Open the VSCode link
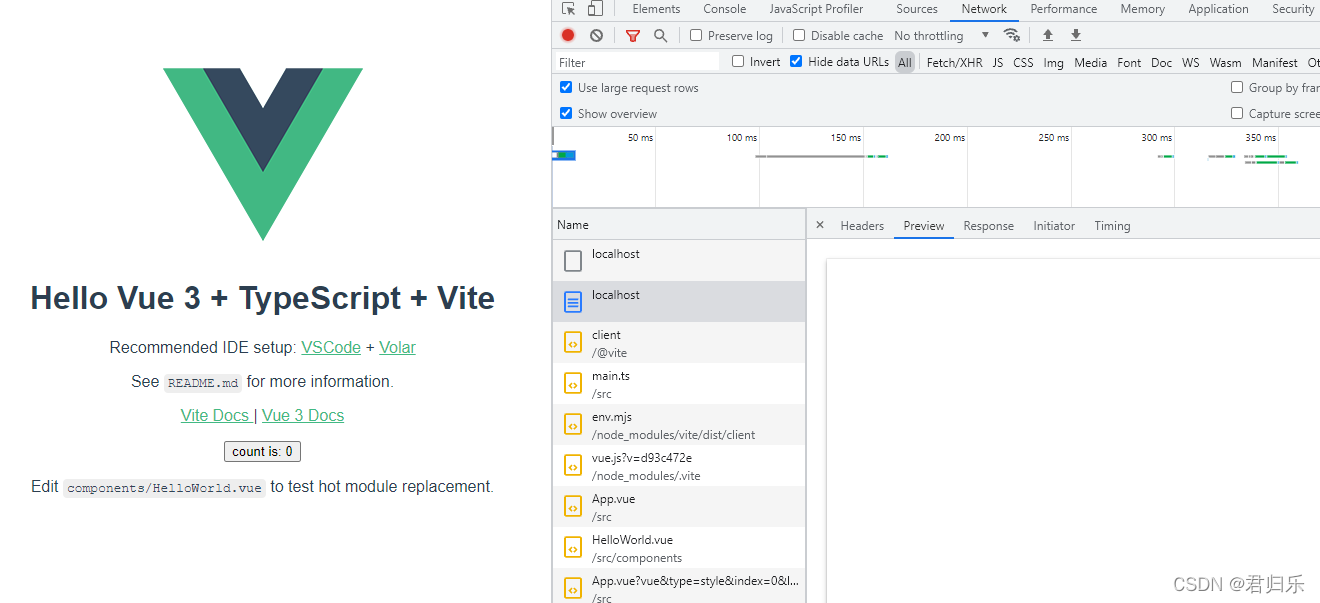Image resolution: width=1320 pixels, height=603 pixels. (331, 347)
